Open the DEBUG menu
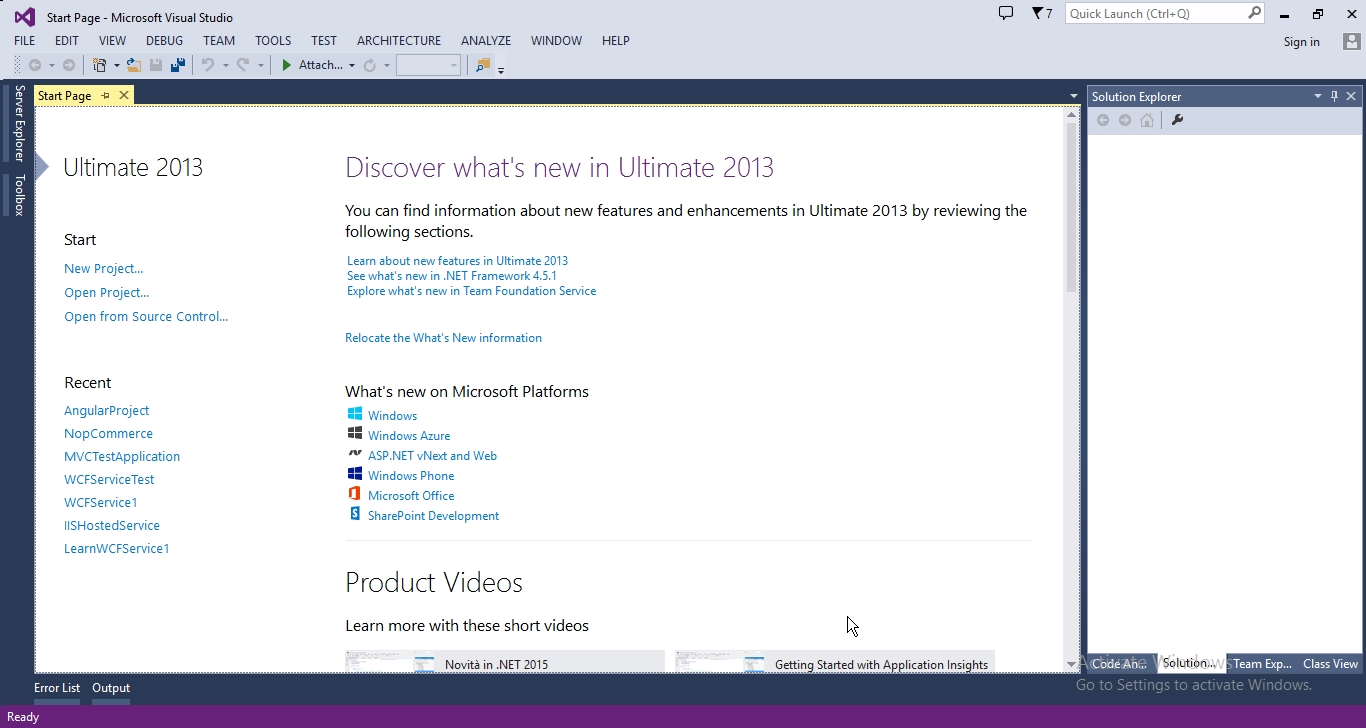The height and width of the screenshot is (728, 1366). (x=164, y=41)
